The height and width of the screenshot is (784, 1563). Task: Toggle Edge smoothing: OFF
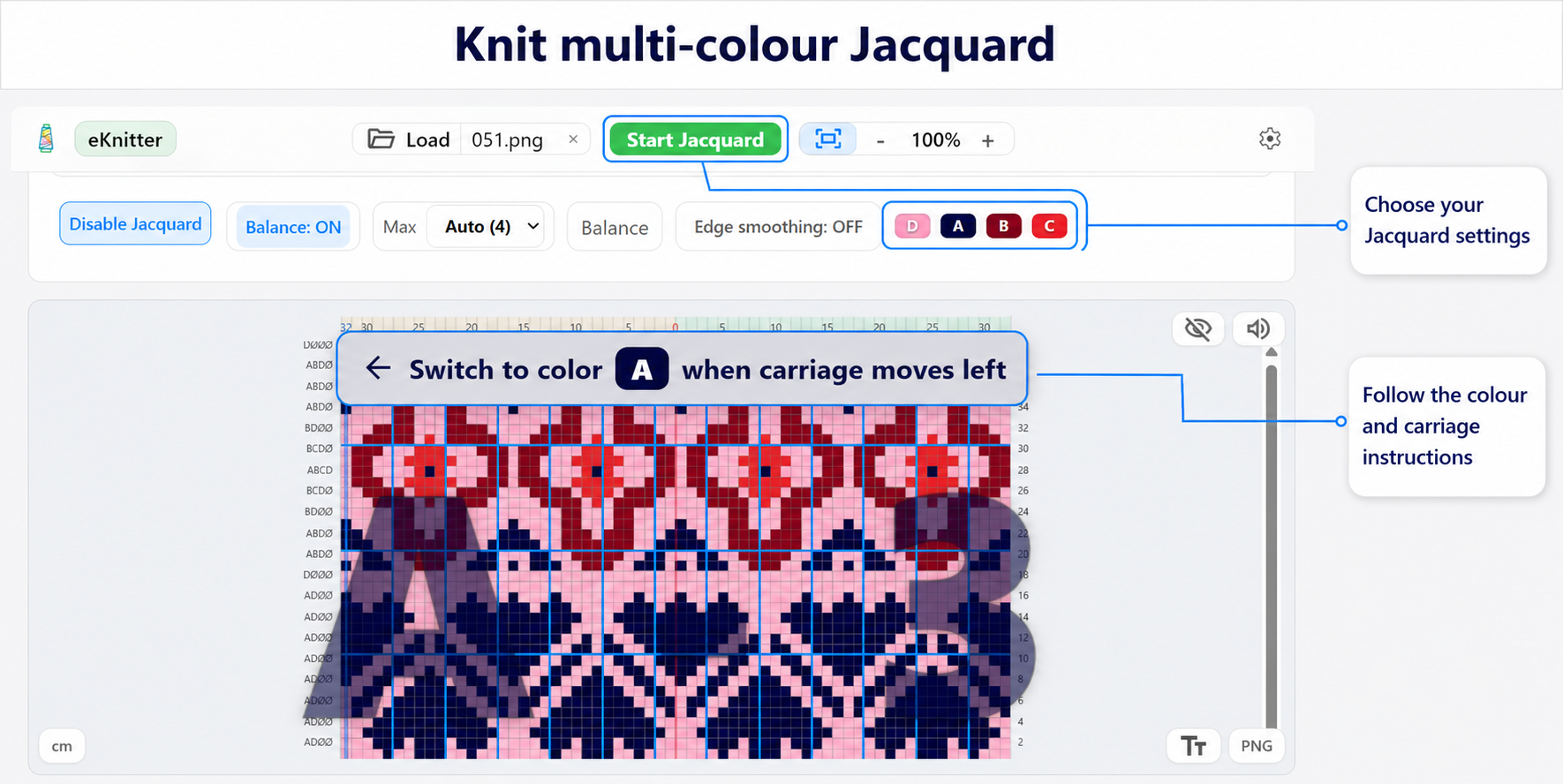(x=778, y=227)
